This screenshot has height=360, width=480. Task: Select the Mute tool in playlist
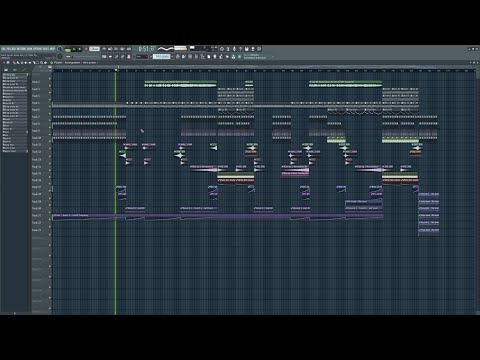[26, 63]
